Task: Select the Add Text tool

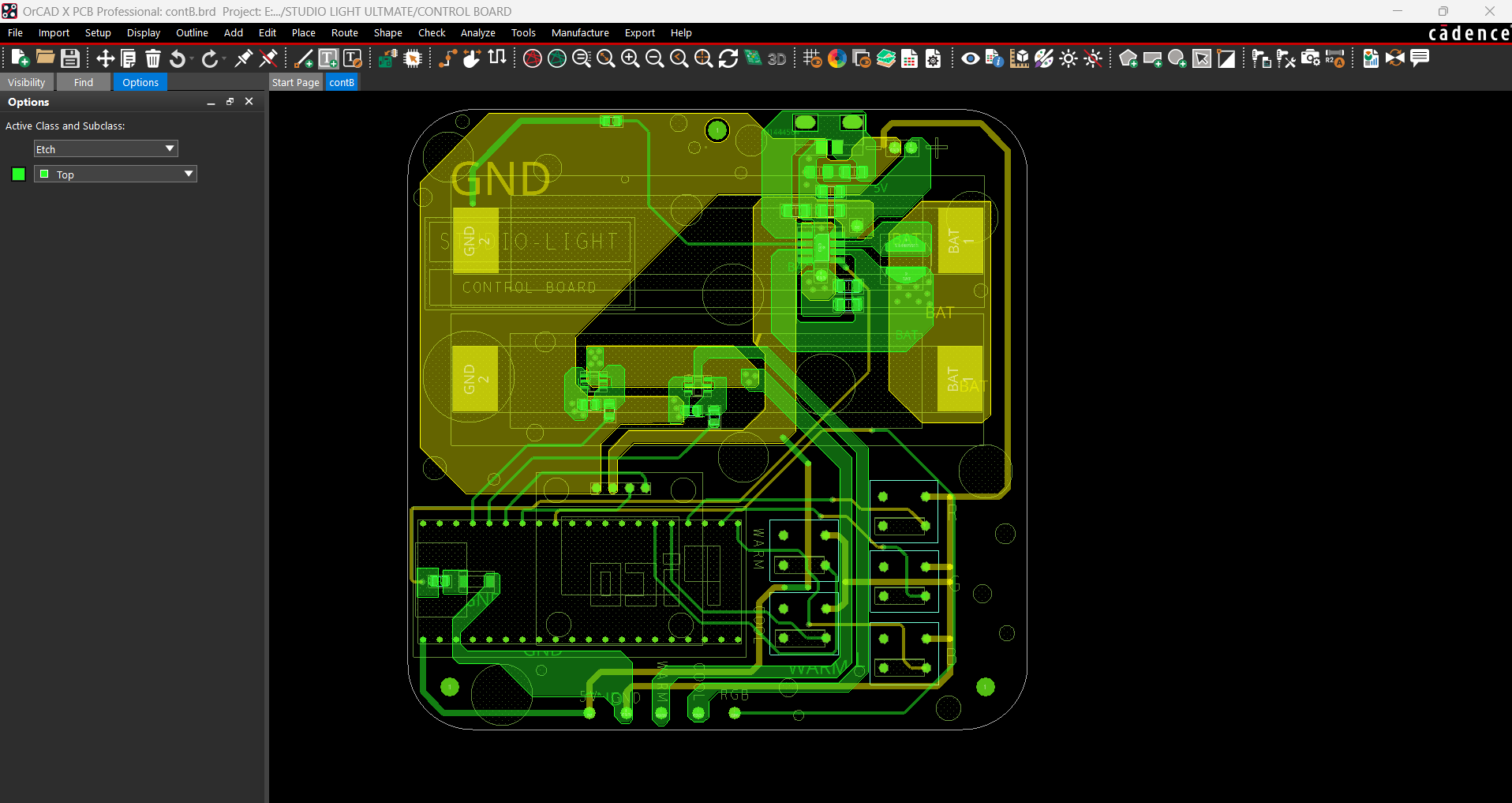Action: (328, 58)
